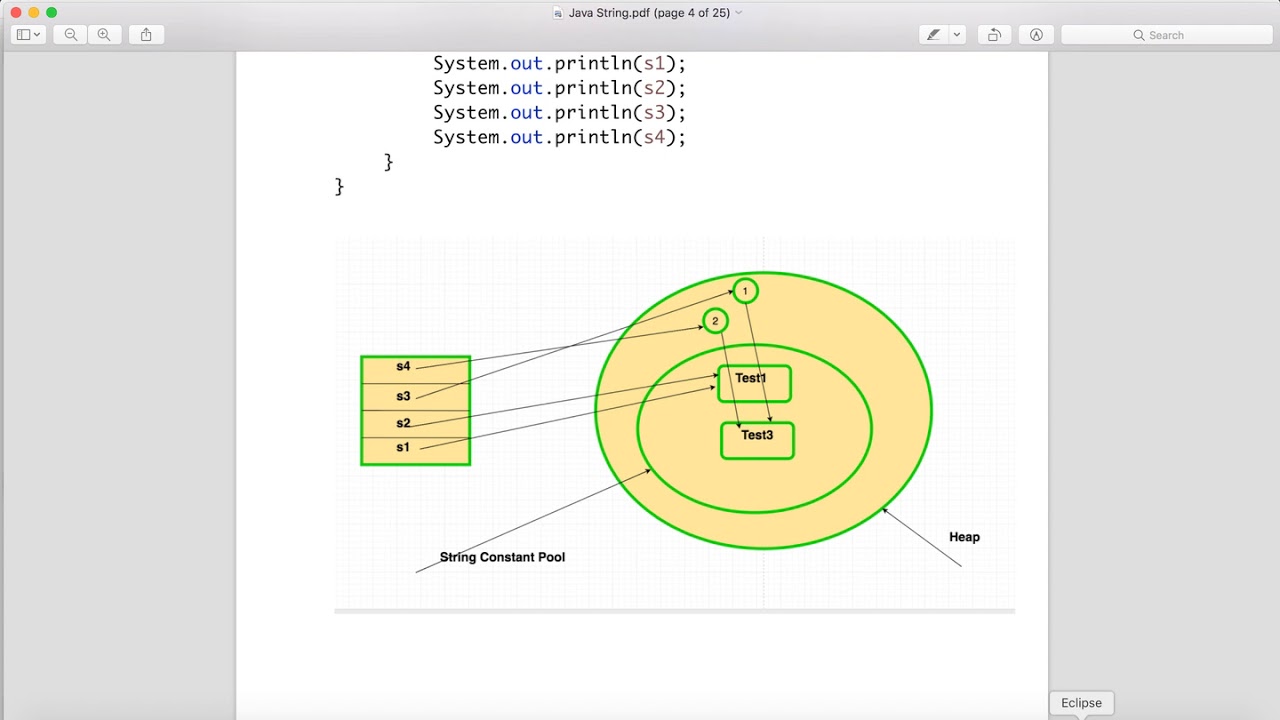Open the sidebar view options button
Image resolution: width=1280 pixels, height=720 pixels.
(x=28, y=35)
